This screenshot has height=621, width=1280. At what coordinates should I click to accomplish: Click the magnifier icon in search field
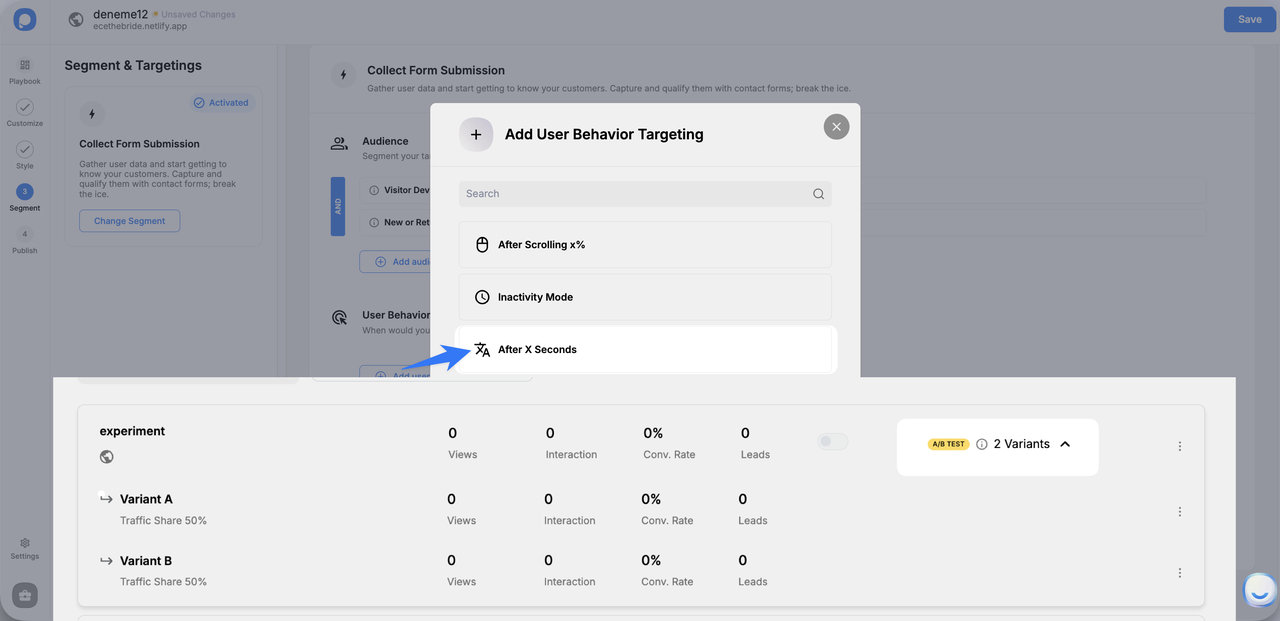[x=818, y=194]
